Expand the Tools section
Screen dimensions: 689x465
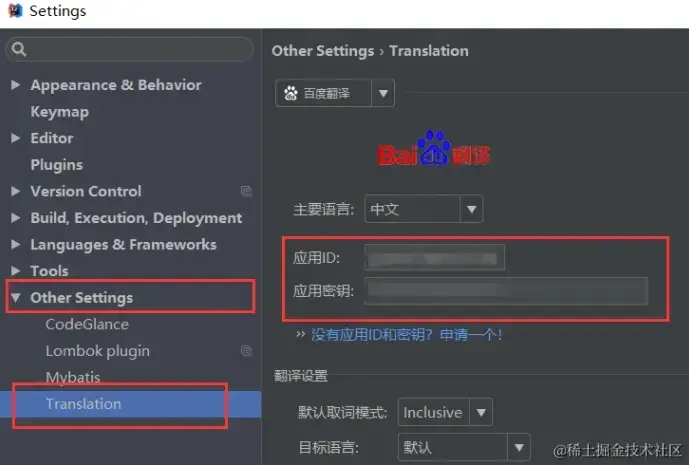point(15,270)
